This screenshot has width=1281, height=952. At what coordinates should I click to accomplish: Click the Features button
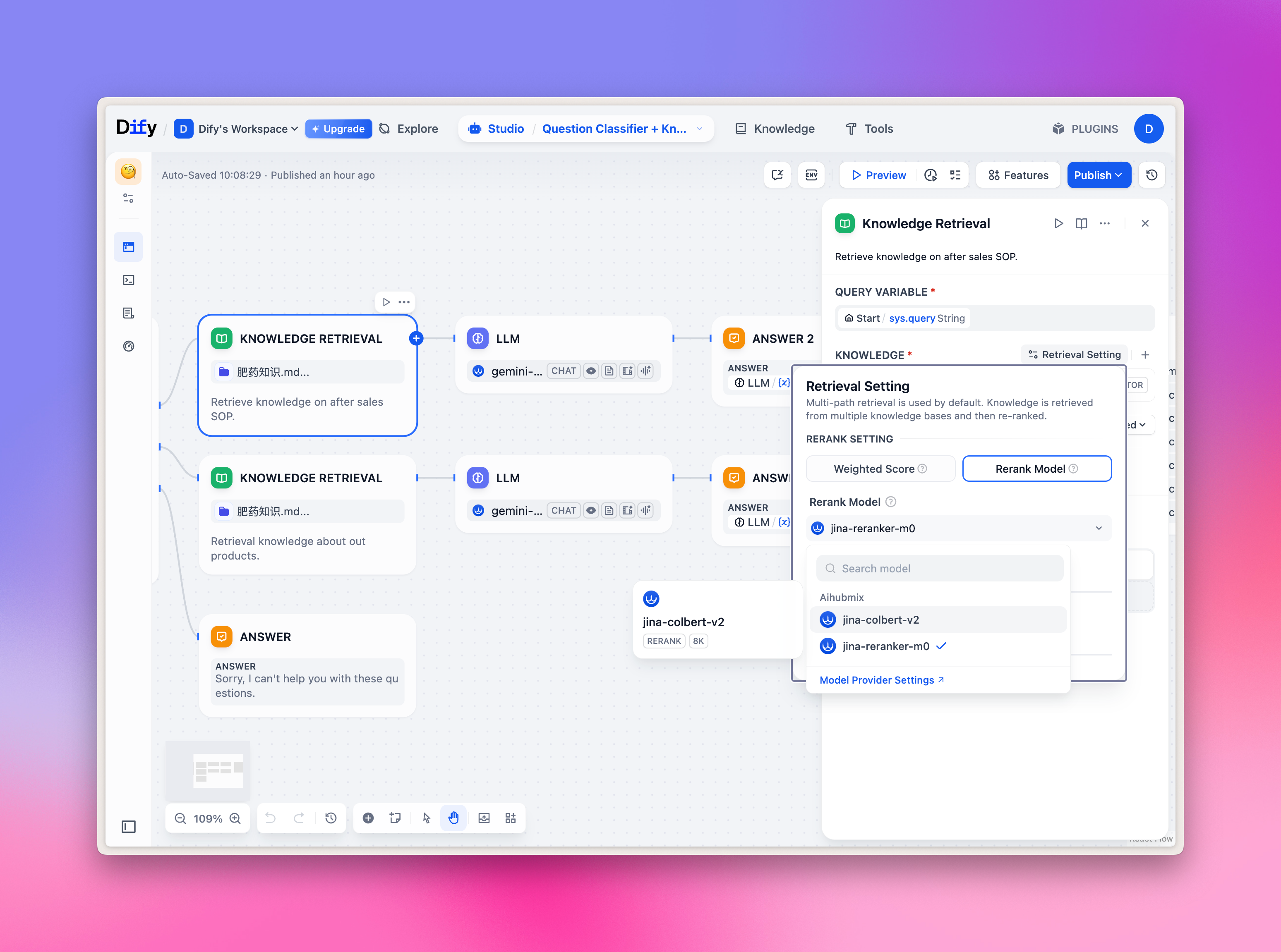[1018, 175]
